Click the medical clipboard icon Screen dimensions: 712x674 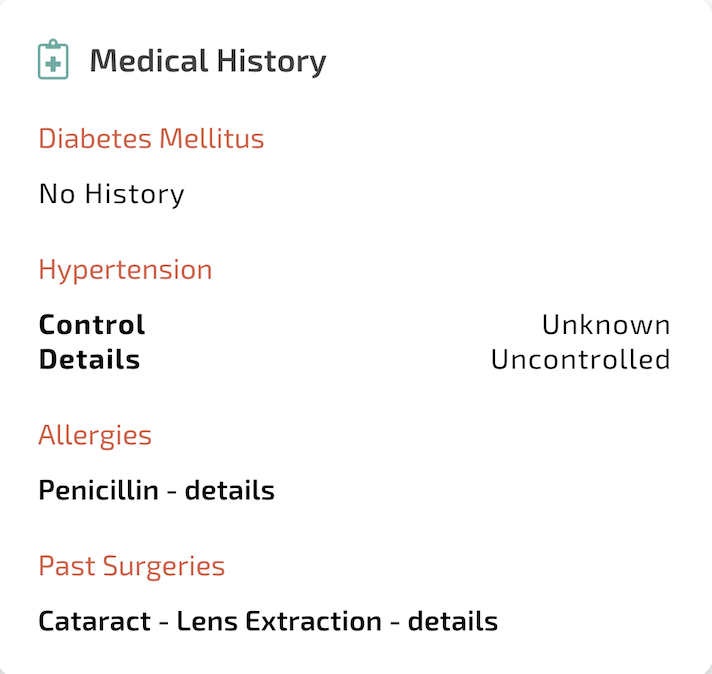(x=53, y=59)
